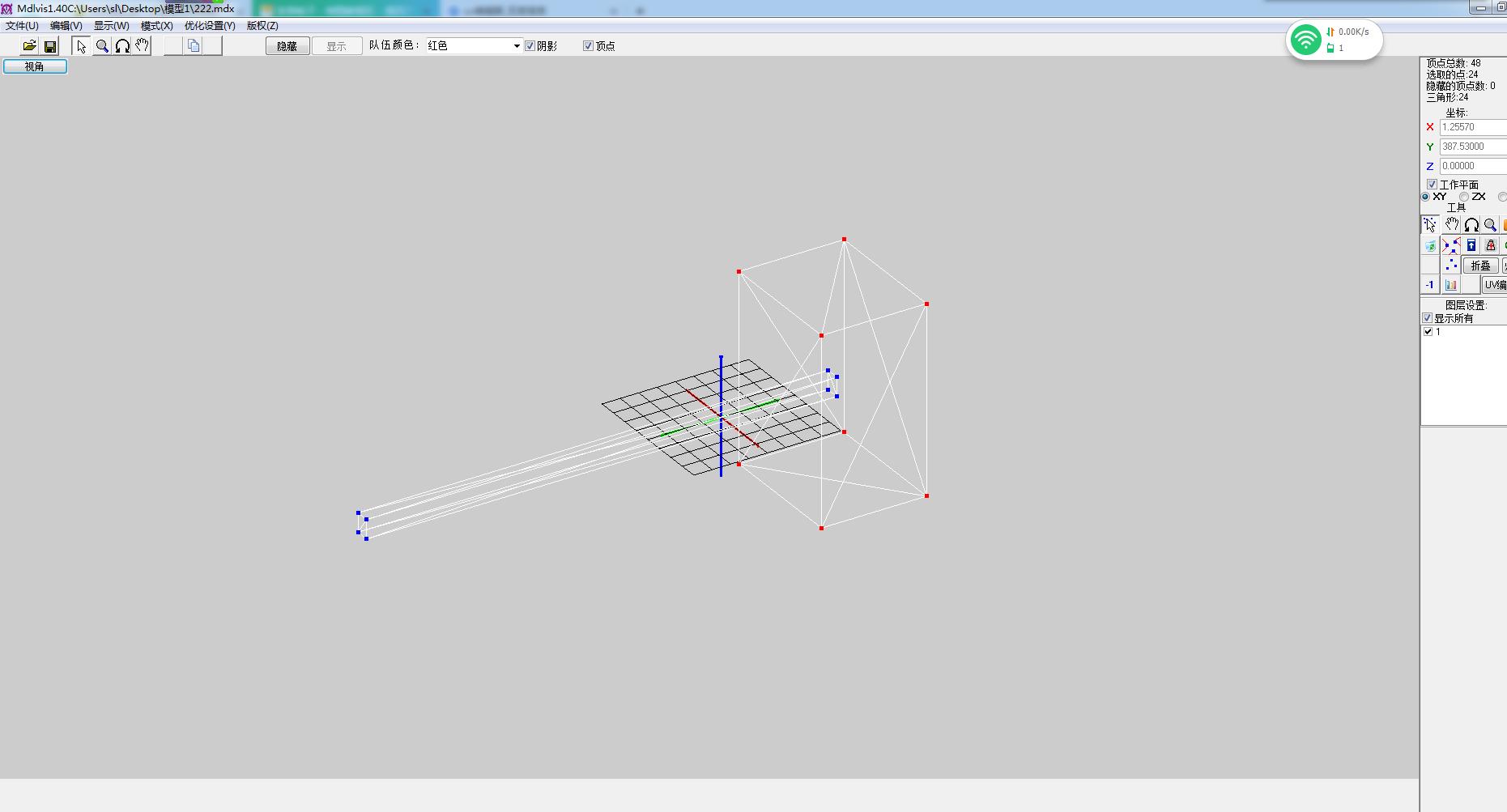Open the 文件(U) menu

[x=22, y=26]
